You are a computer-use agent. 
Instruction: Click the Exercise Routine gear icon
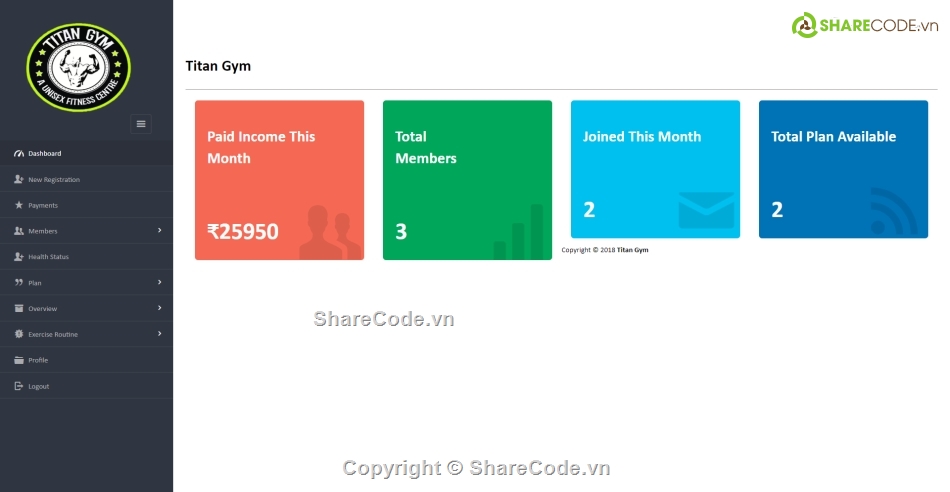pos(19,334)
